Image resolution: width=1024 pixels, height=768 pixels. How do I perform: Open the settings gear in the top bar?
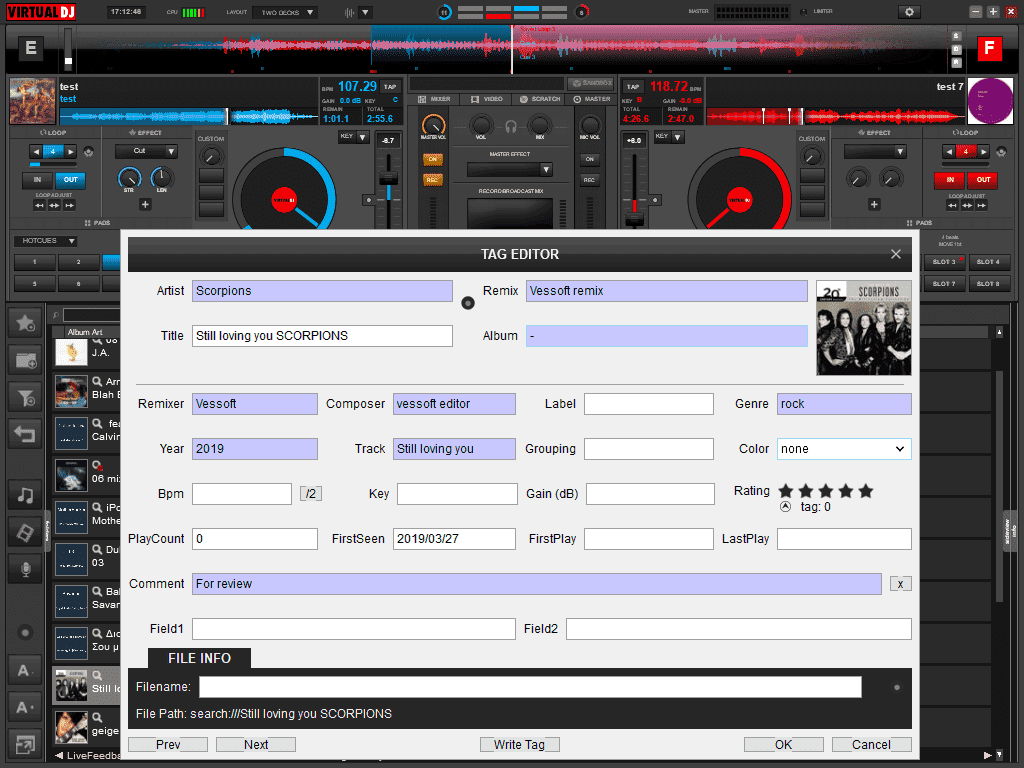[909, 12]
